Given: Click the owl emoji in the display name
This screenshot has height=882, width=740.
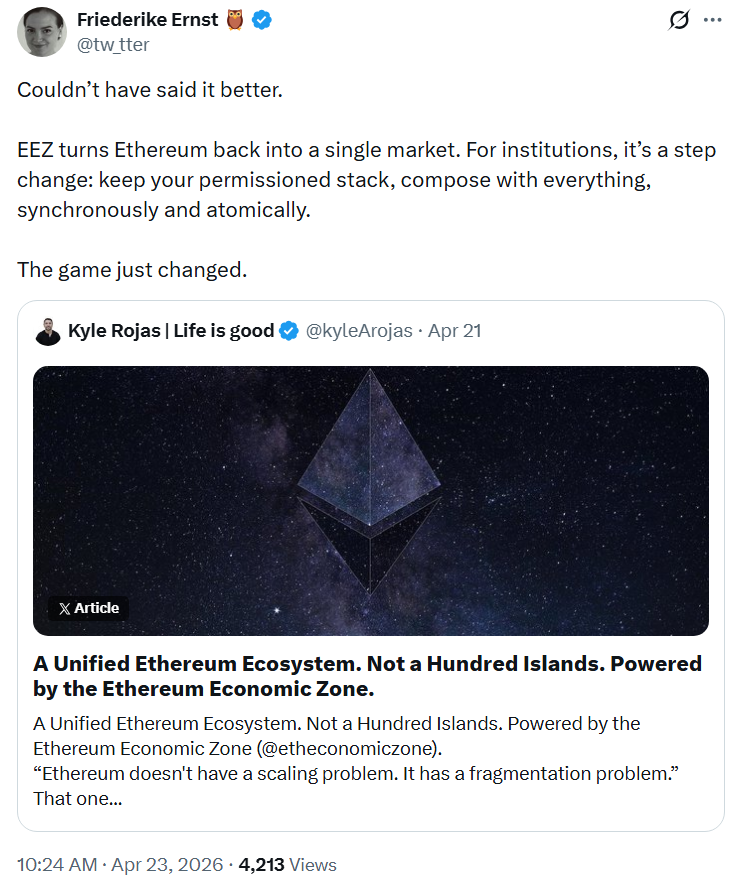Looking at the screenshot, I should [x=232, y=19].
